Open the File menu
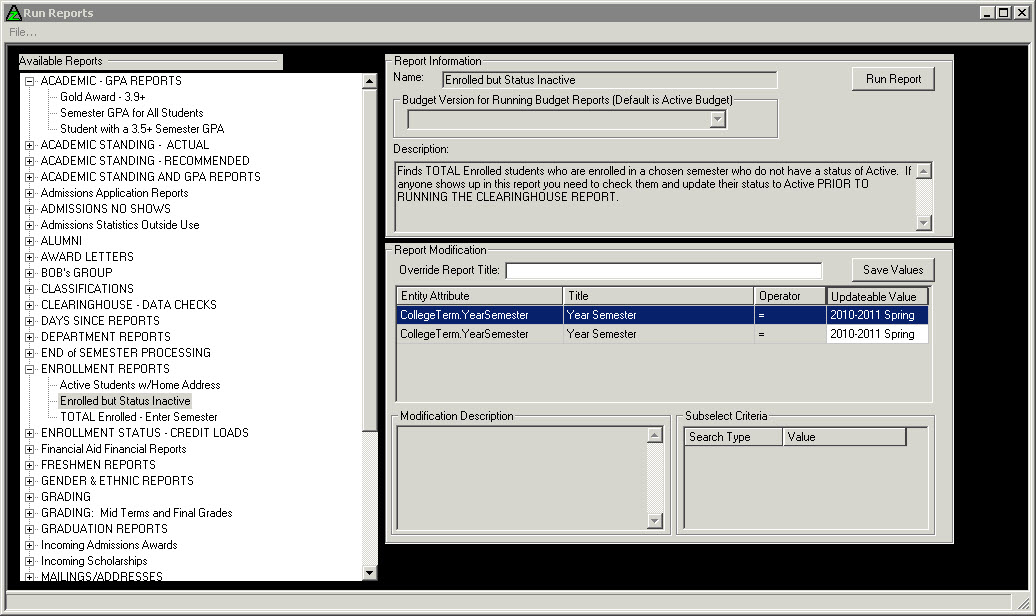1036x616 pixels. (23, 32)
